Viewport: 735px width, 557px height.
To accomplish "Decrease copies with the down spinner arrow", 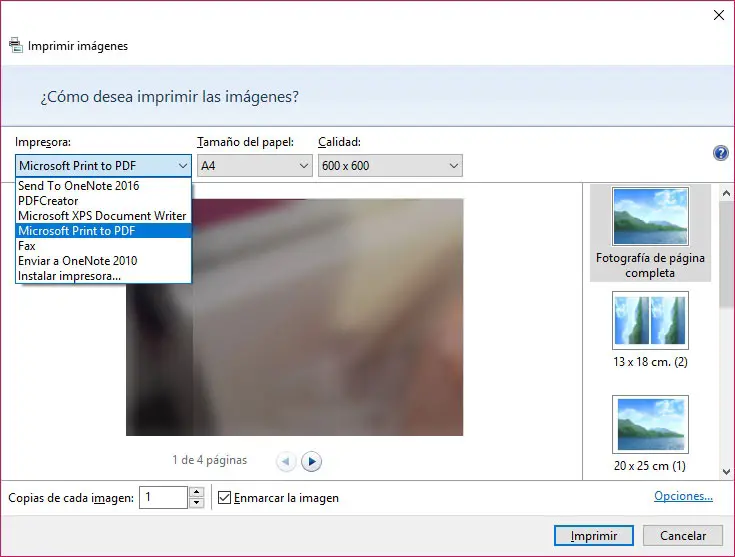I will click(197, 503).
